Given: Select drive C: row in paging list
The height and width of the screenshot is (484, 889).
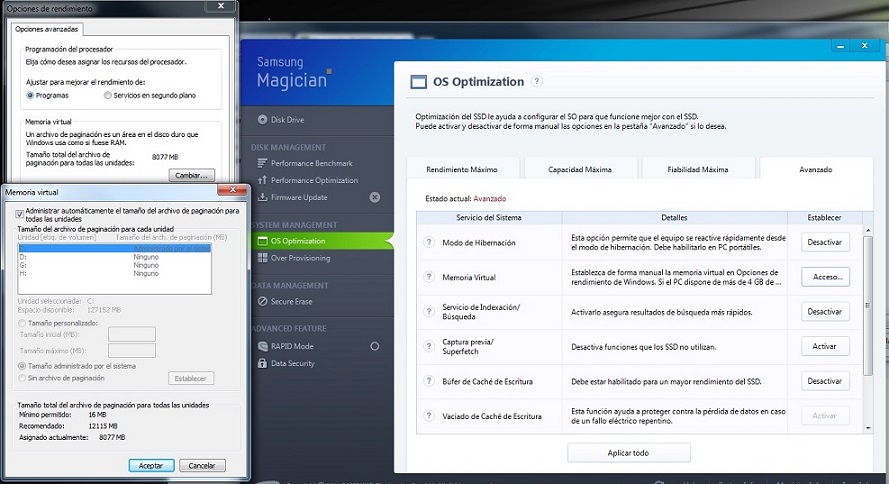Looking at the screenshot, I should tap(115, 248).
